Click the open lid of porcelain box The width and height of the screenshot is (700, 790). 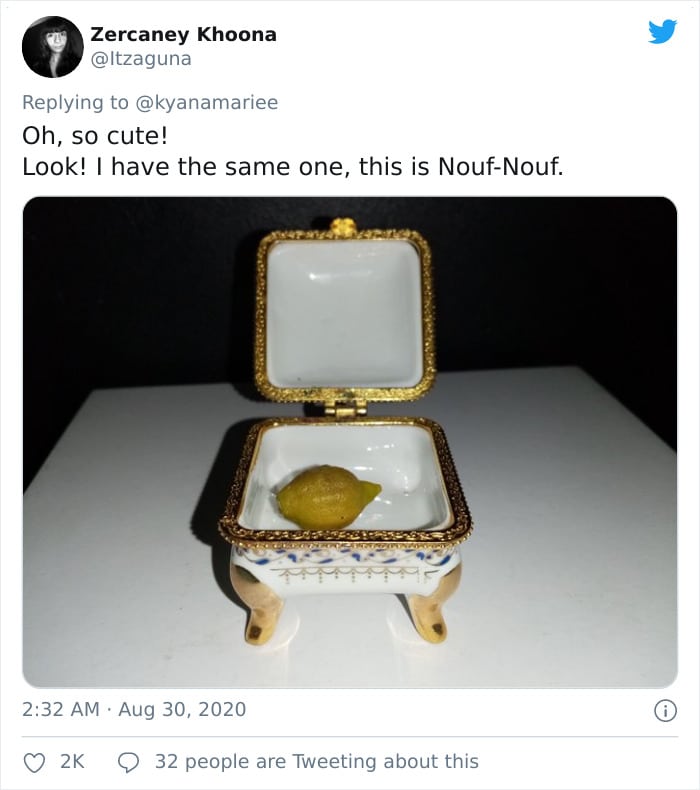pos(345,313)
